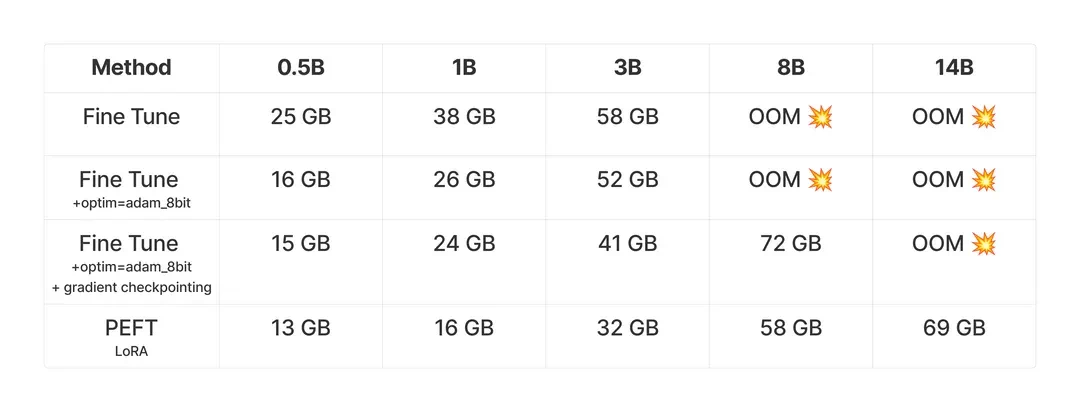Select the 3B column header

[x=627, y=68]
